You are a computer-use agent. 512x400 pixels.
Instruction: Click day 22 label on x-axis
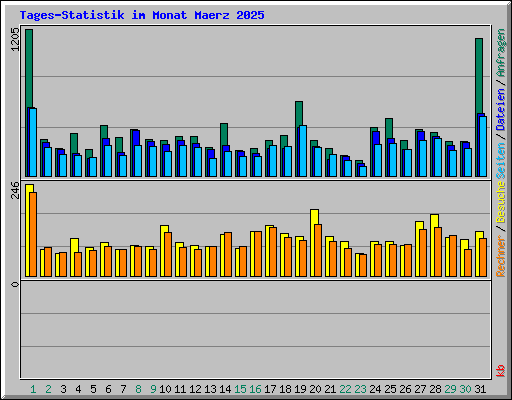click(x=345, y=389)
